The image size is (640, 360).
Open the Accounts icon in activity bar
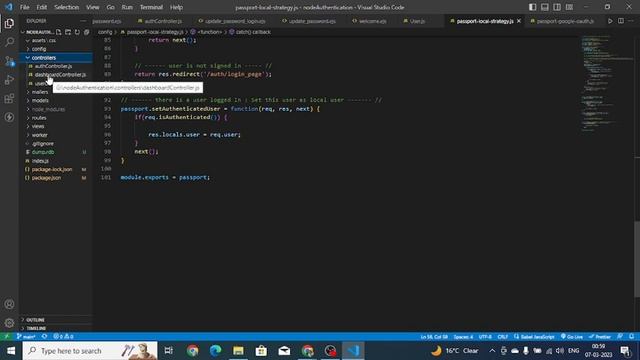(x=9, y=304)
